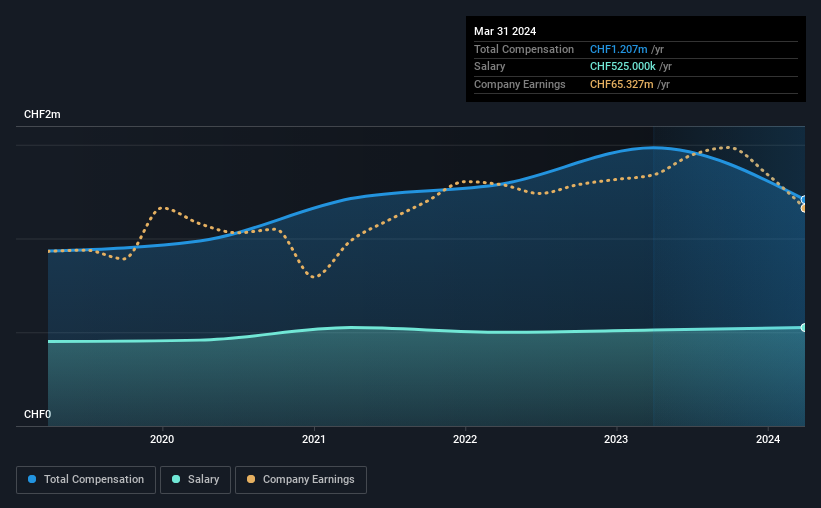Screen dimensions: 821x508
Task: Click the Mar 31 2024 tooltip date
Action: click(x=505, y=31)
